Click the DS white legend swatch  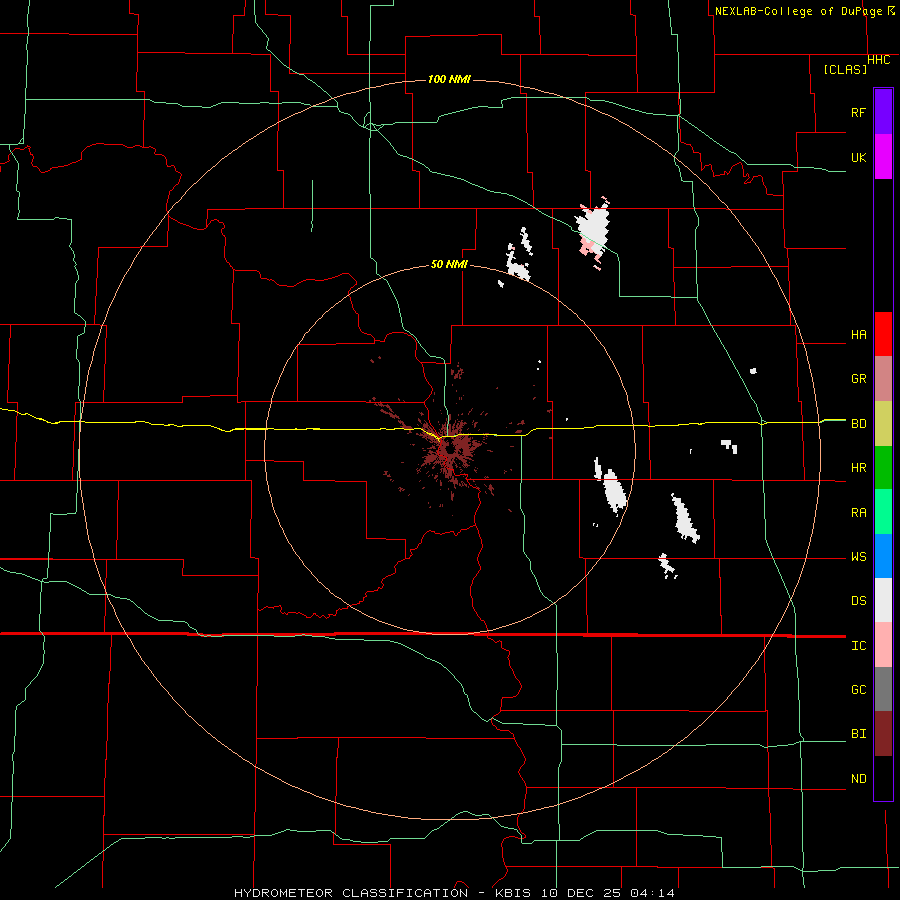coord(883,600)
